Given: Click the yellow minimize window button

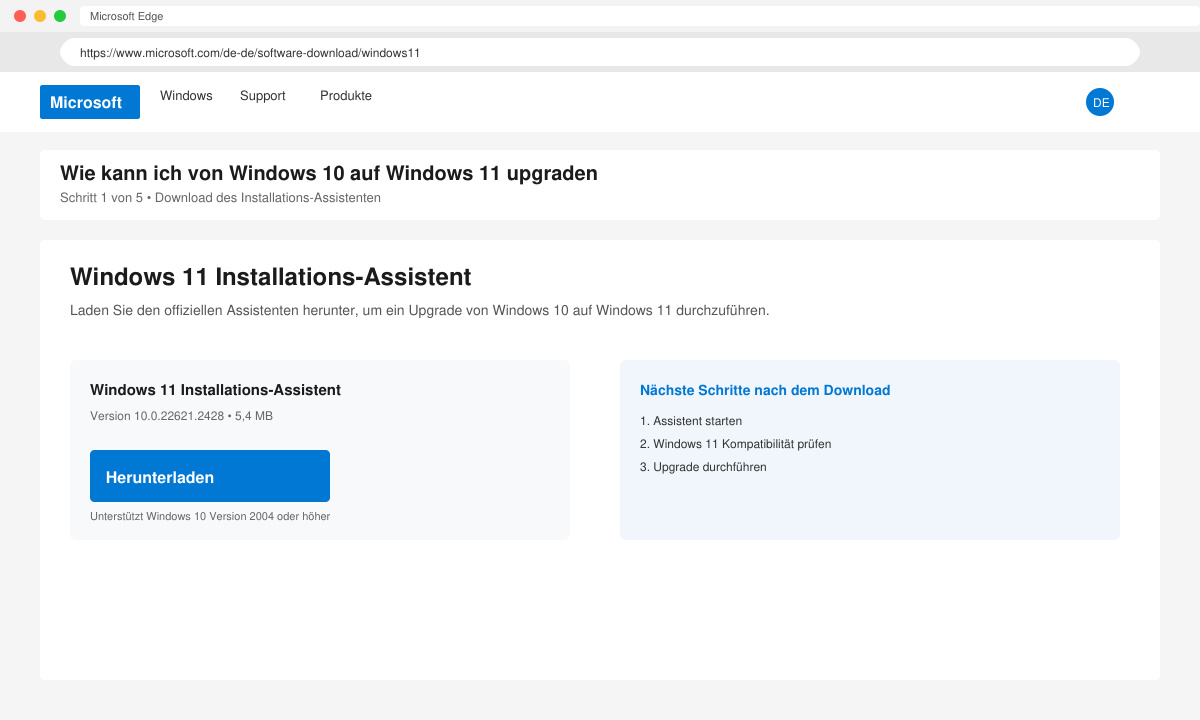Looking at the screenshot, I should (x=40, y=16).
